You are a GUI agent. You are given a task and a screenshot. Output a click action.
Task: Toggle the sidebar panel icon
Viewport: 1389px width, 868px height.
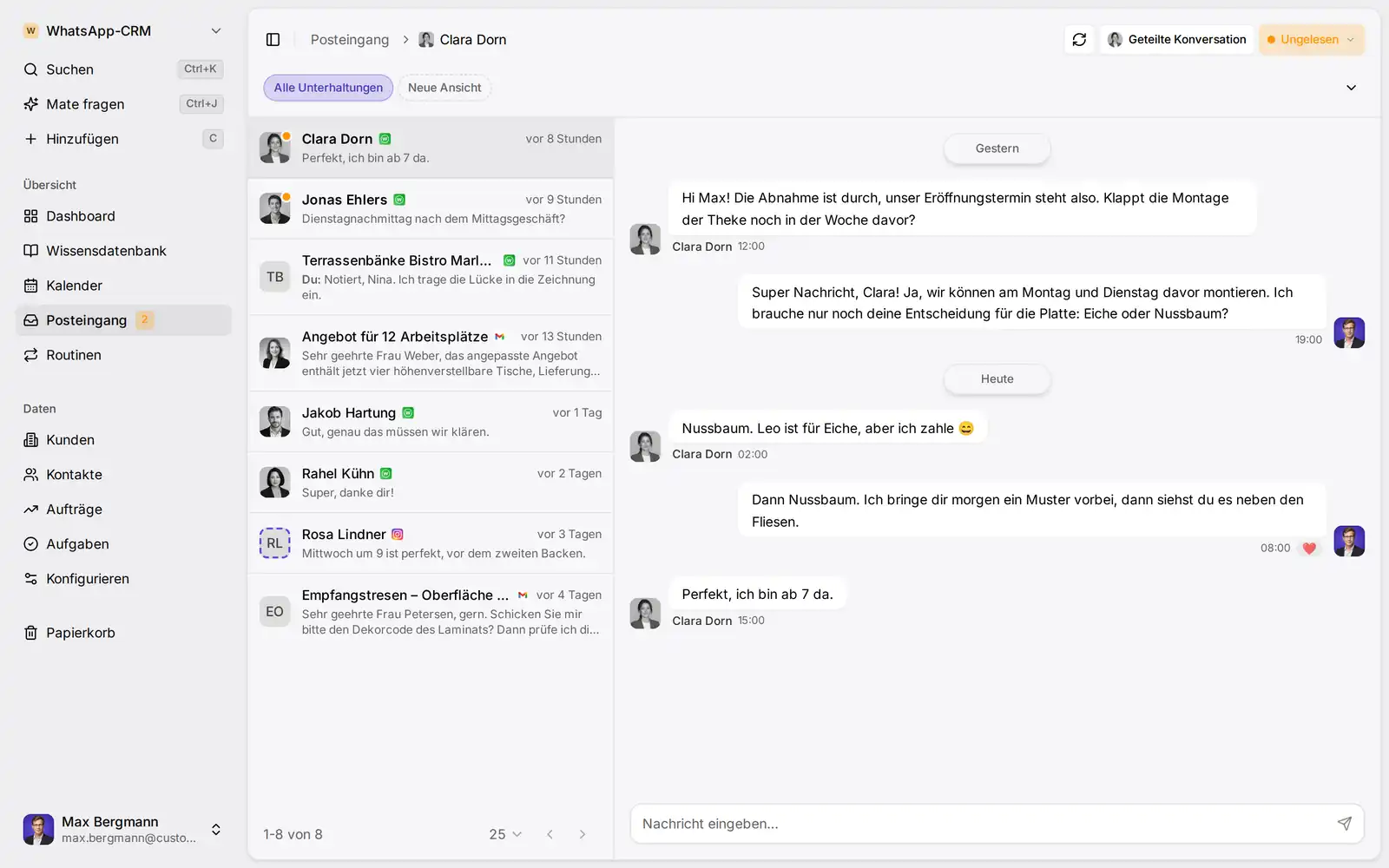(x=273, y=40)
